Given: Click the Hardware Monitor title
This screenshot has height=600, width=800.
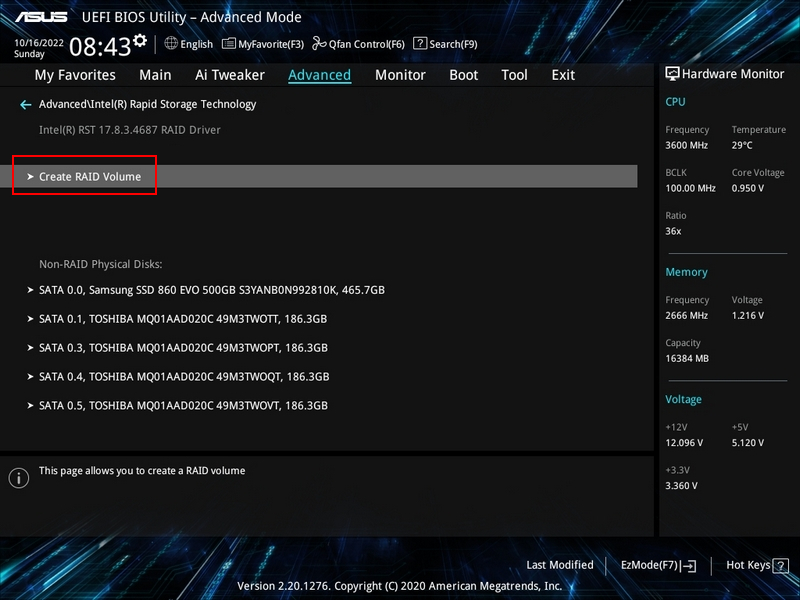Looking at the screenshot, I should pos(733,74).
